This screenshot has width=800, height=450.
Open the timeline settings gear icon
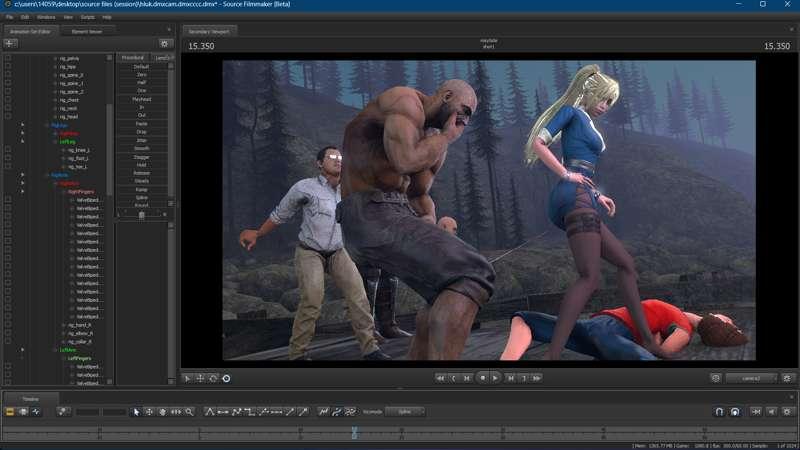coord(787,411)
